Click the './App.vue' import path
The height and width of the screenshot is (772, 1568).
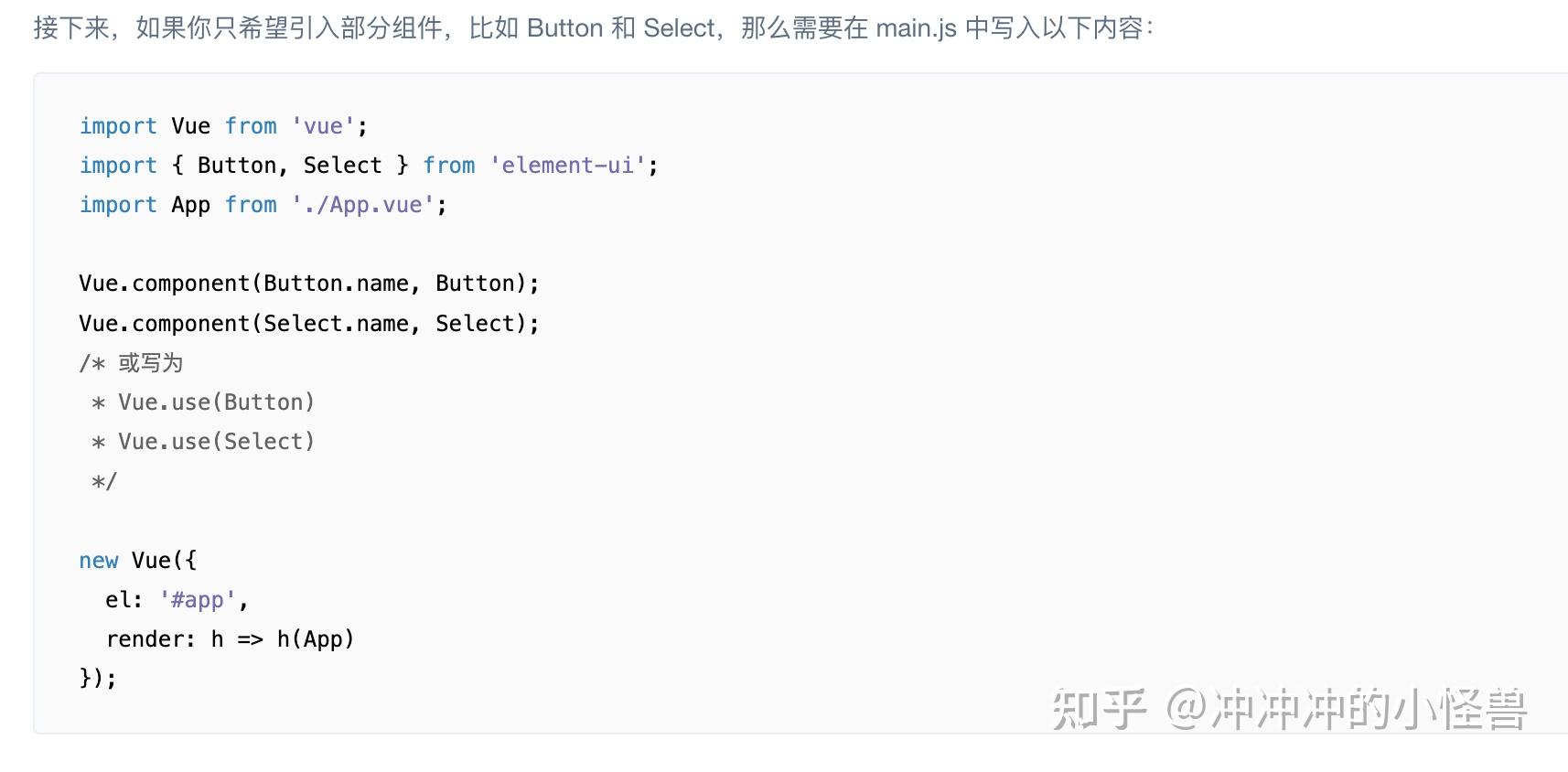362,205
